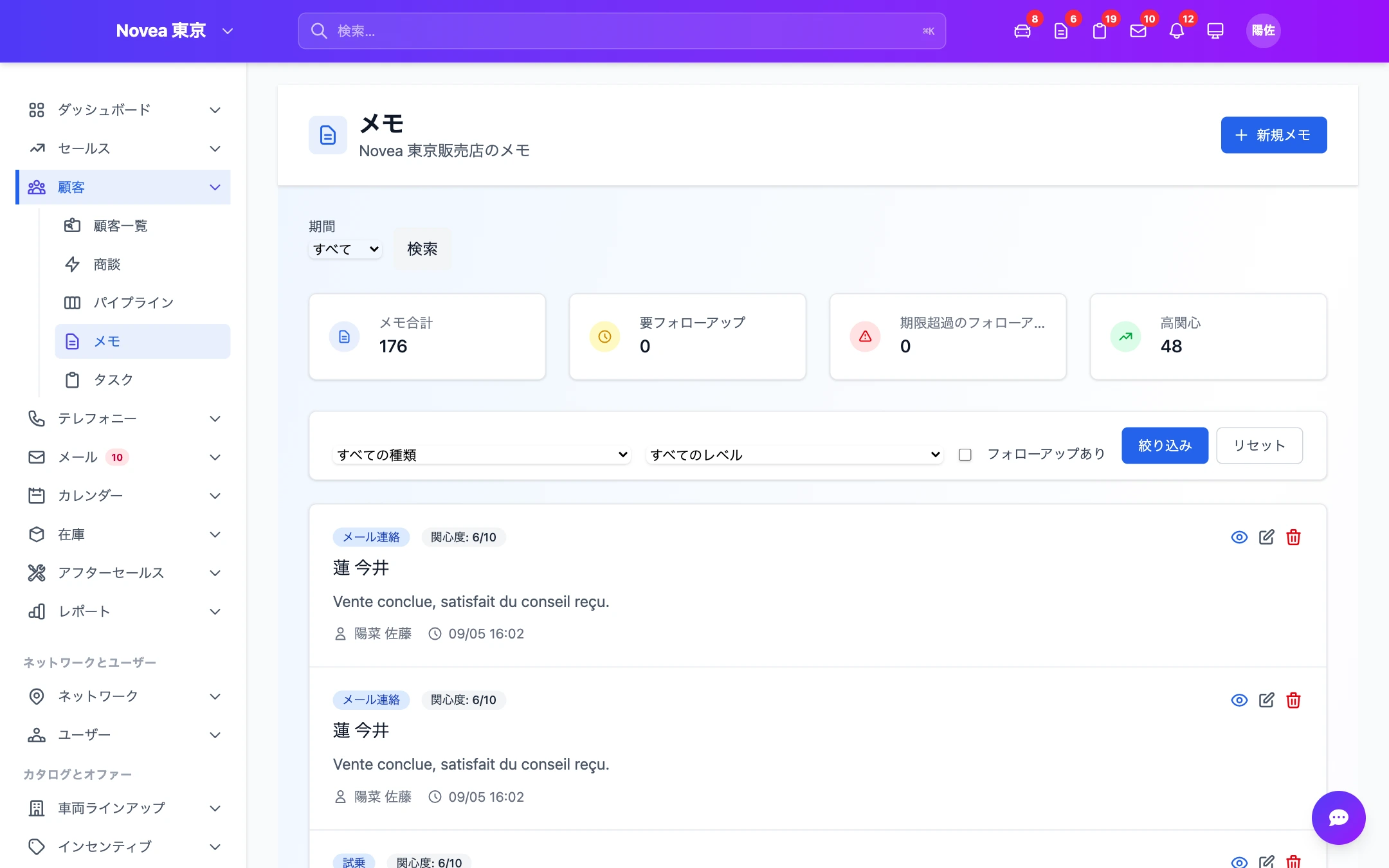Viewport: 1389px width, 868px height.
Task: Click the 検索 button beside period
Action: (x=422, y=249)
